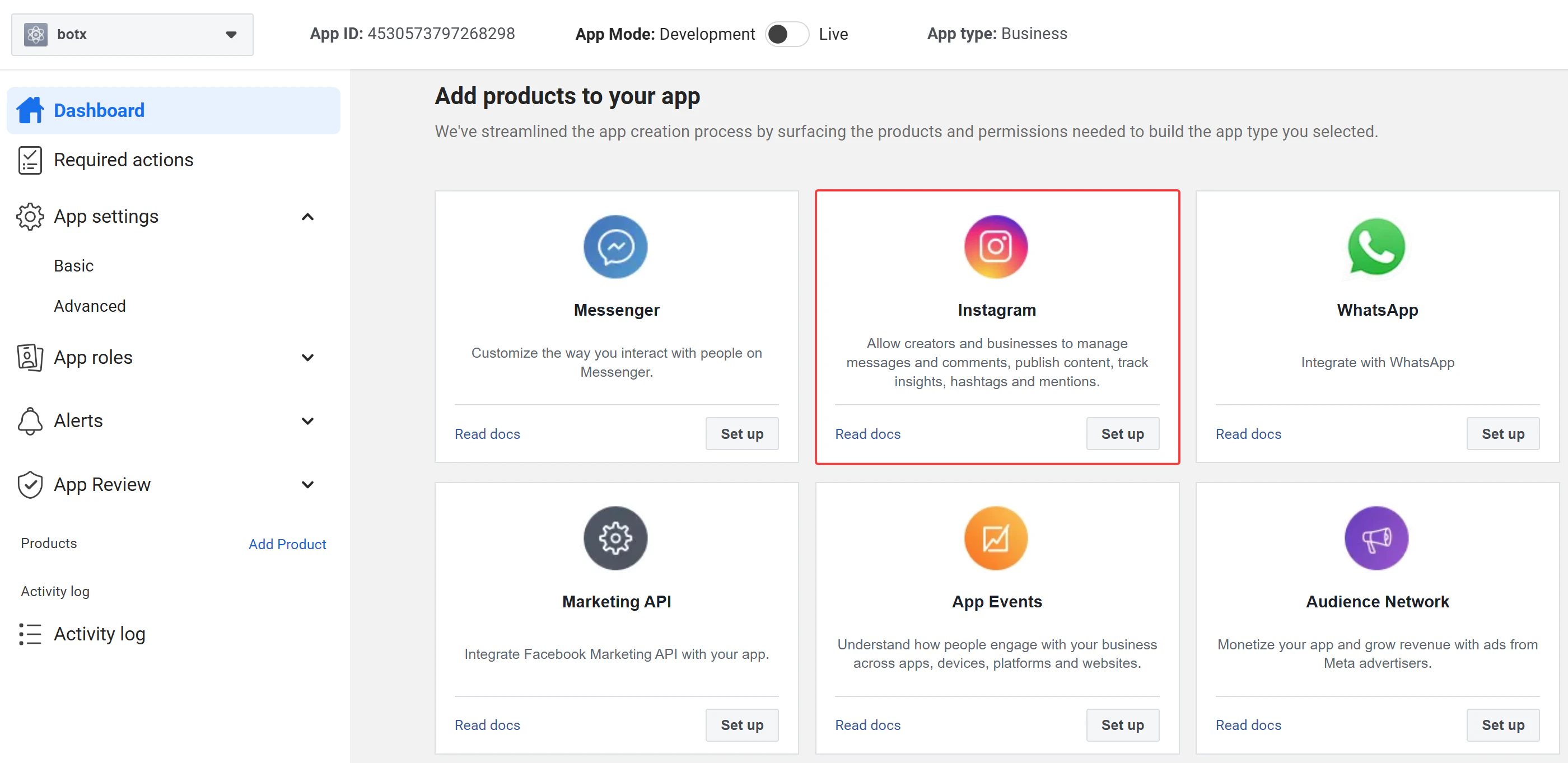Click the App Events chart icon
The image size is (1568, 763).
click(x=996, y=538)
